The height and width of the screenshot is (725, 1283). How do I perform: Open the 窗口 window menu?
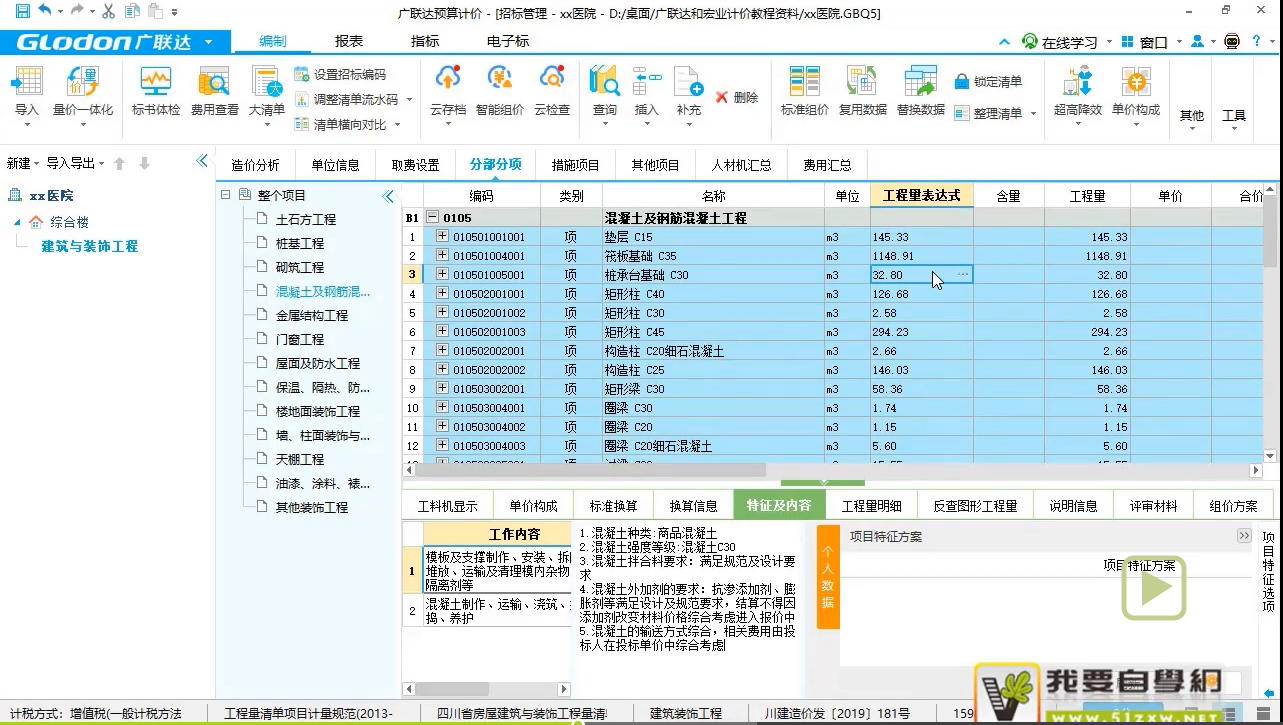click(x=1145, y=42)
